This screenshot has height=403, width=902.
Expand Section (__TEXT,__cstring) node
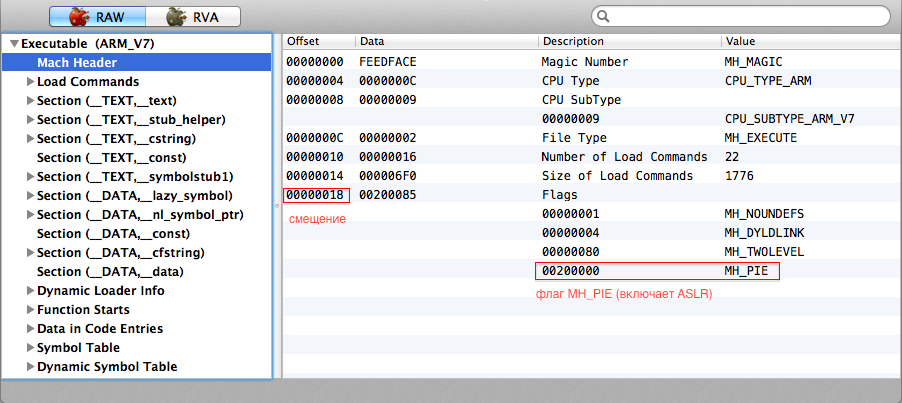(x=30, y=139)
